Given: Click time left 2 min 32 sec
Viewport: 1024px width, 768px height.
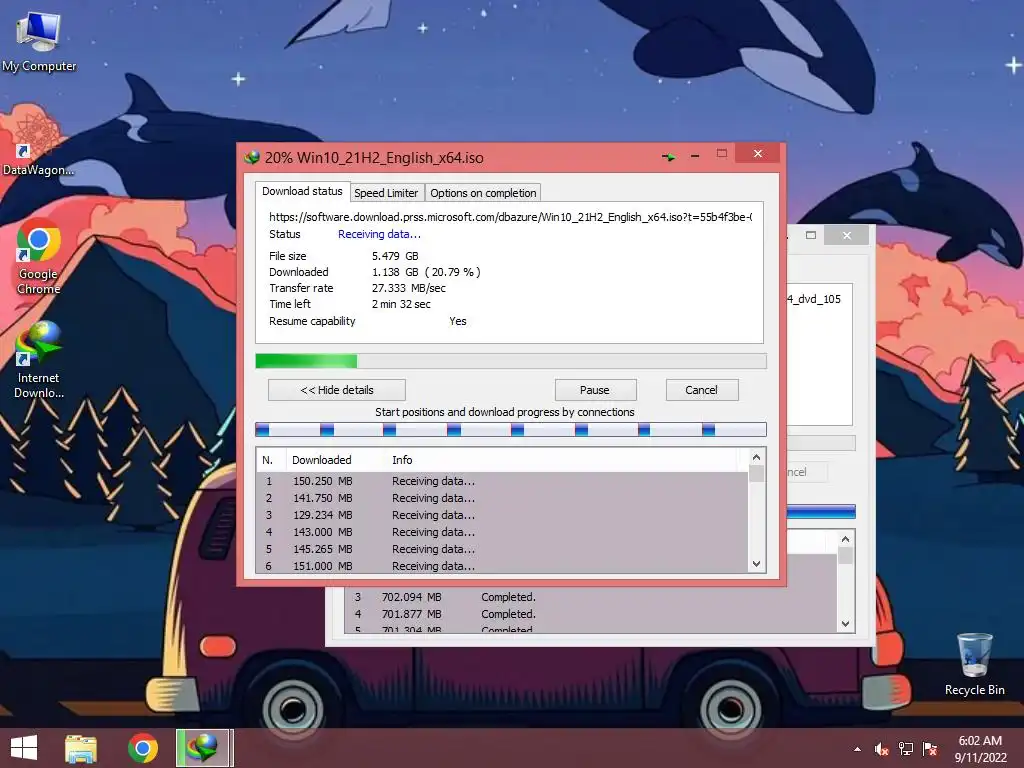Looking at the screenshot, I should coord(401,304).
